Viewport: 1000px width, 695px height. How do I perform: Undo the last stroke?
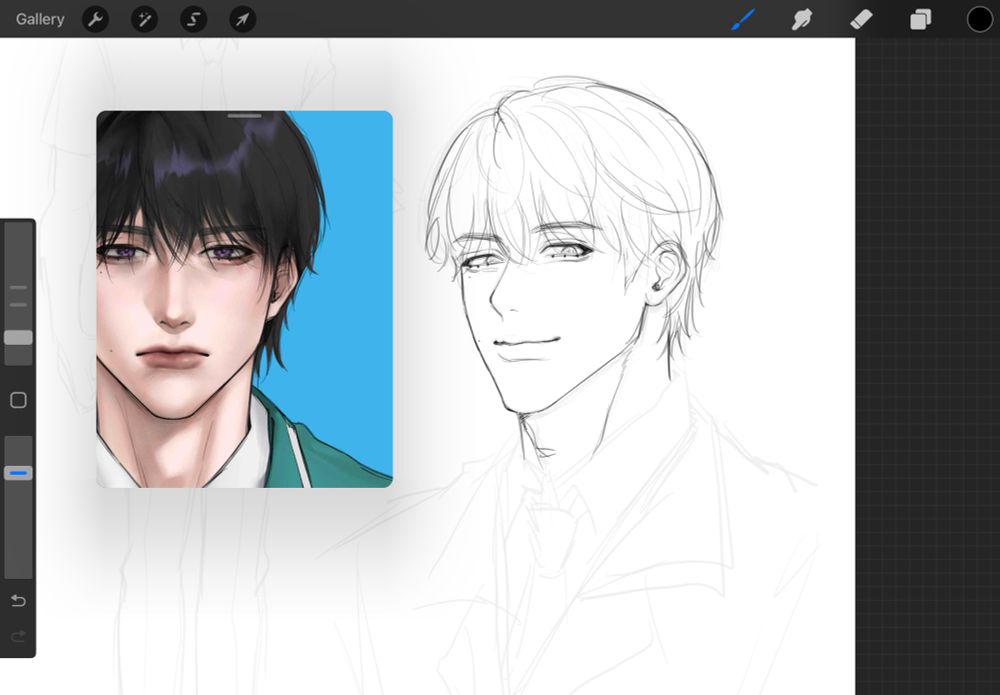click(x=18, y=601)
